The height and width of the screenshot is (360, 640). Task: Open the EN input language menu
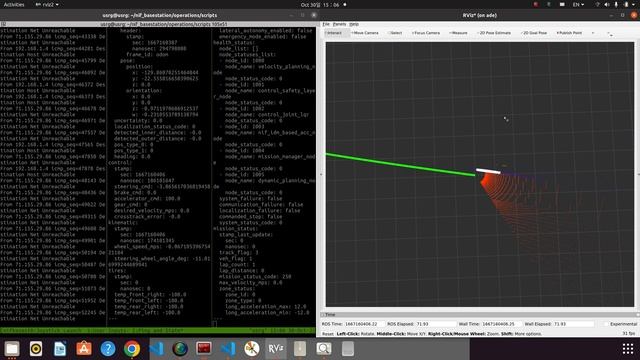pyautogui.click(x=578, y=4)
